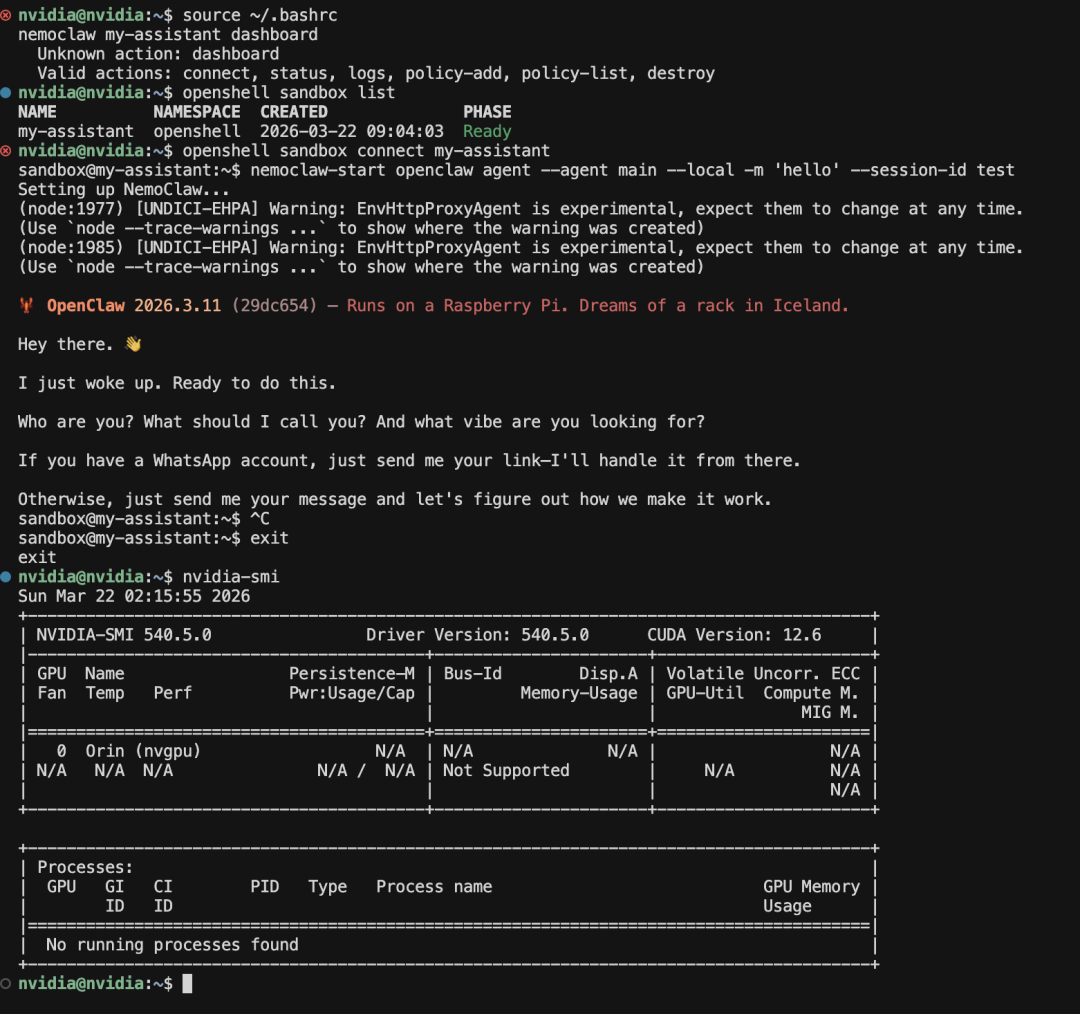Click the 'GPU Memory' column header

tap(811, 887)
